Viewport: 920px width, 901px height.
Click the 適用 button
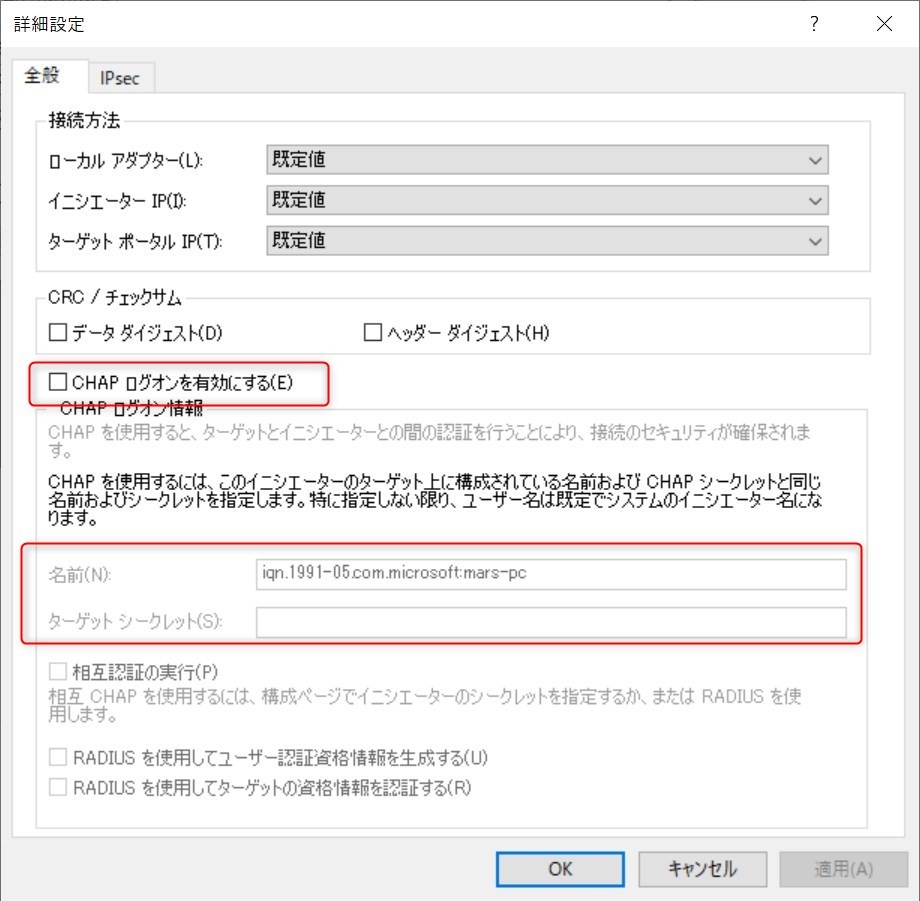click(x=843, y=869)
